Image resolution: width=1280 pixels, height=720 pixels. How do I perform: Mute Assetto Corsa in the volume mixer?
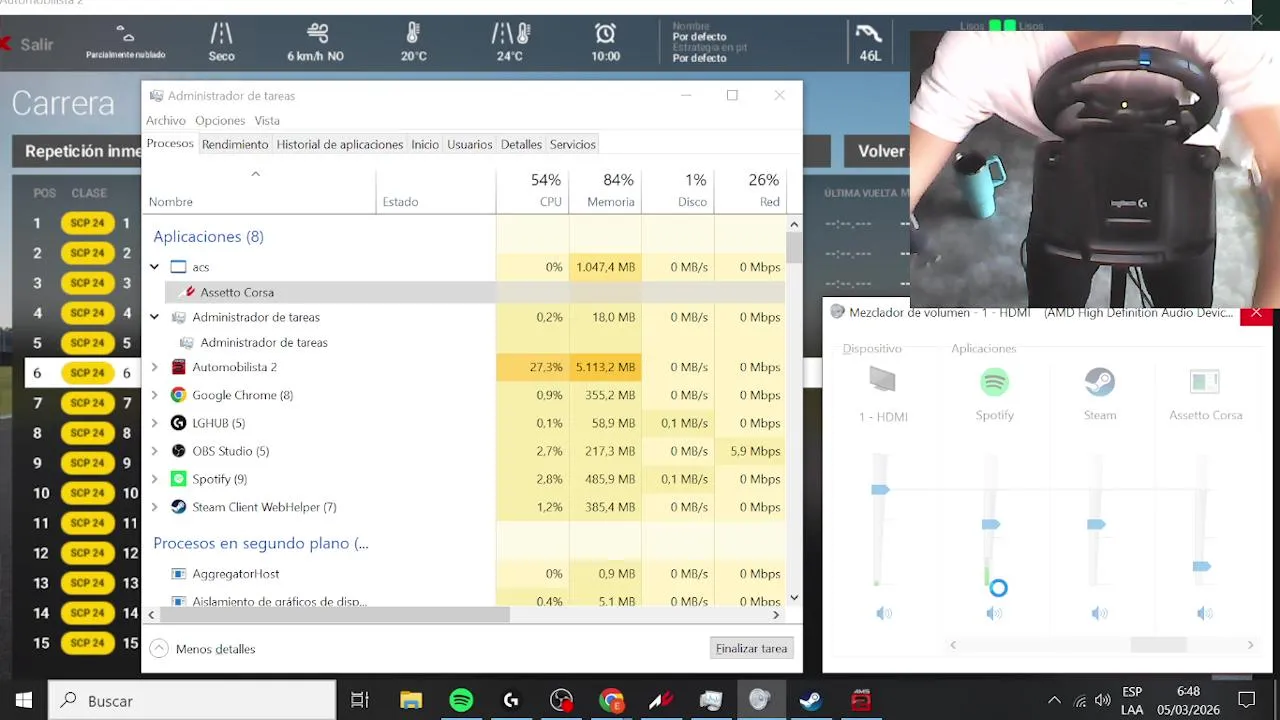1205,613
